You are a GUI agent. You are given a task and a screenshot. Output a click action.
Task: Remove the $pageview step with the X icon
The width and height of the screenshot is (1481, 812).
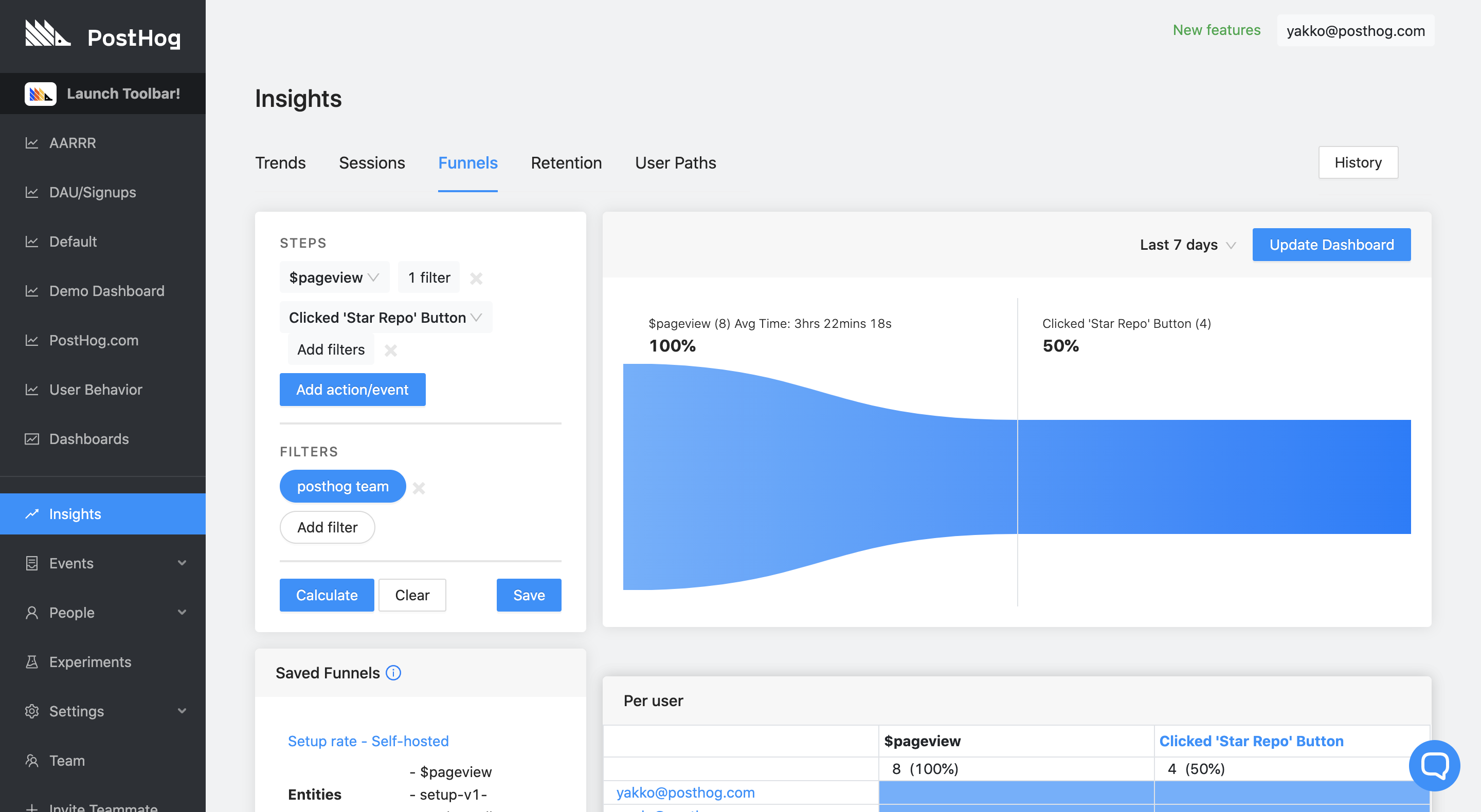[x=476, y=278]
